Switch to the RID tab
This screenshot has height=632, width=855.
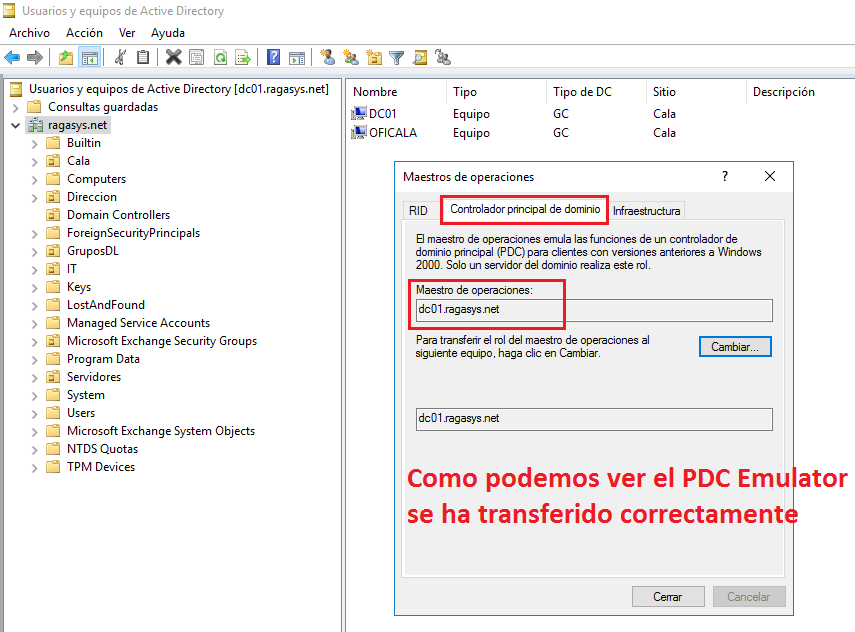418,210
